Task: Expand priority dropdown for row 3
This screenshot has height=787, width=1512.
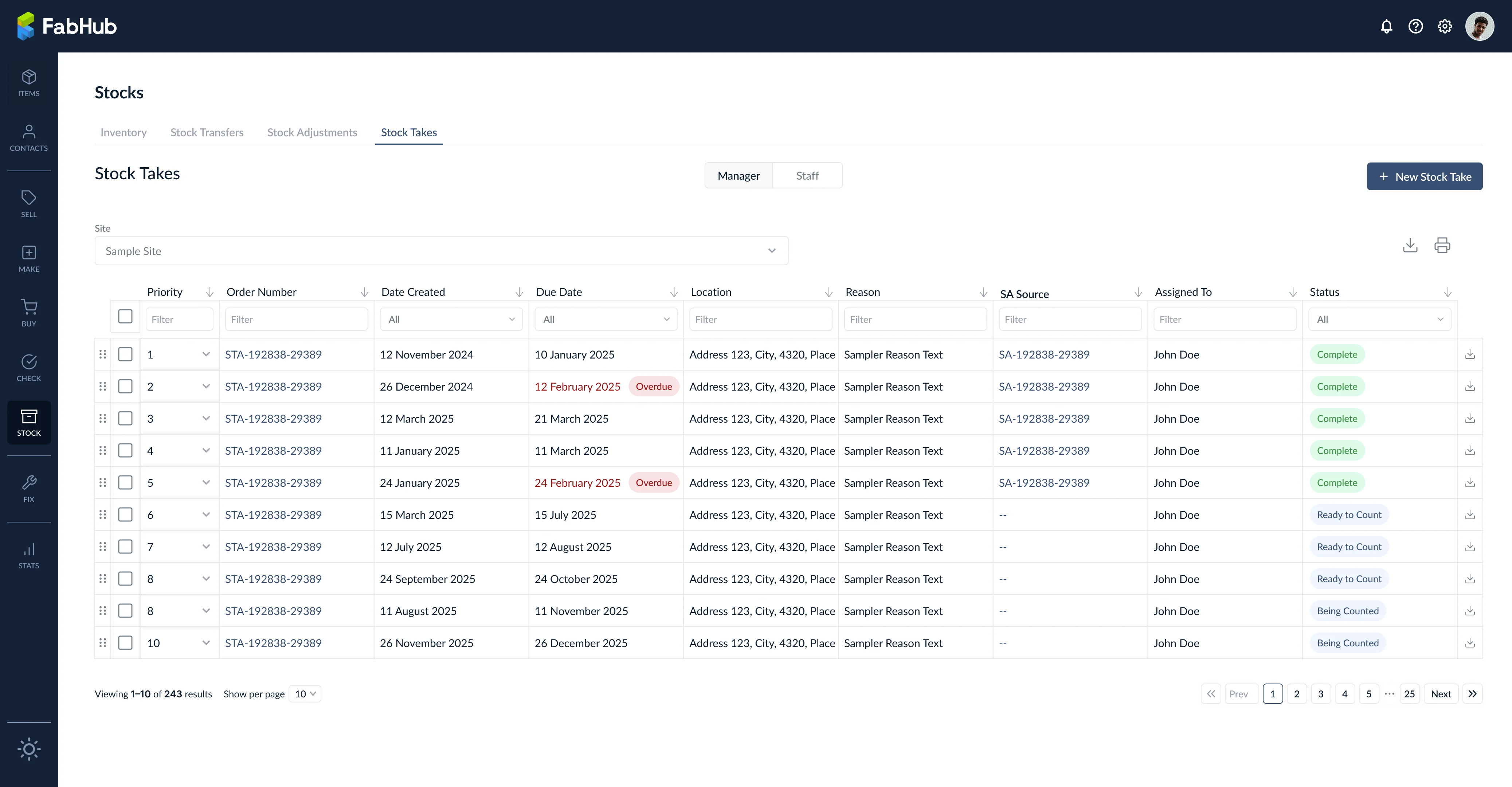Action: (x=206, y=418)
